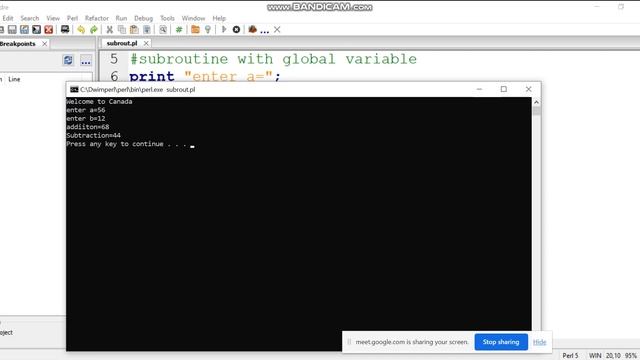640x360 pixels.
Task: Click the brown debug icon in toolbar
Action: pyautogui.click(x=252, y=29)
